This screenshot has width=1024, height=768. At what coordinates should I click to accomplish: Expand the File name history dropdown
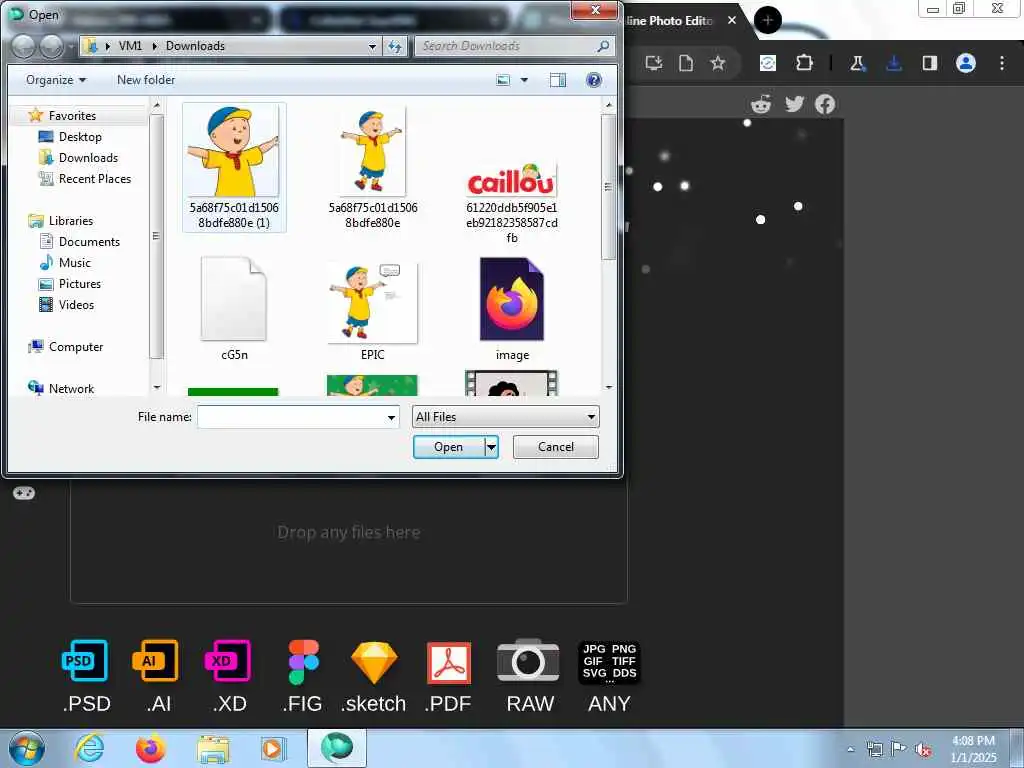pyautogui.click(x=391, y=417)
